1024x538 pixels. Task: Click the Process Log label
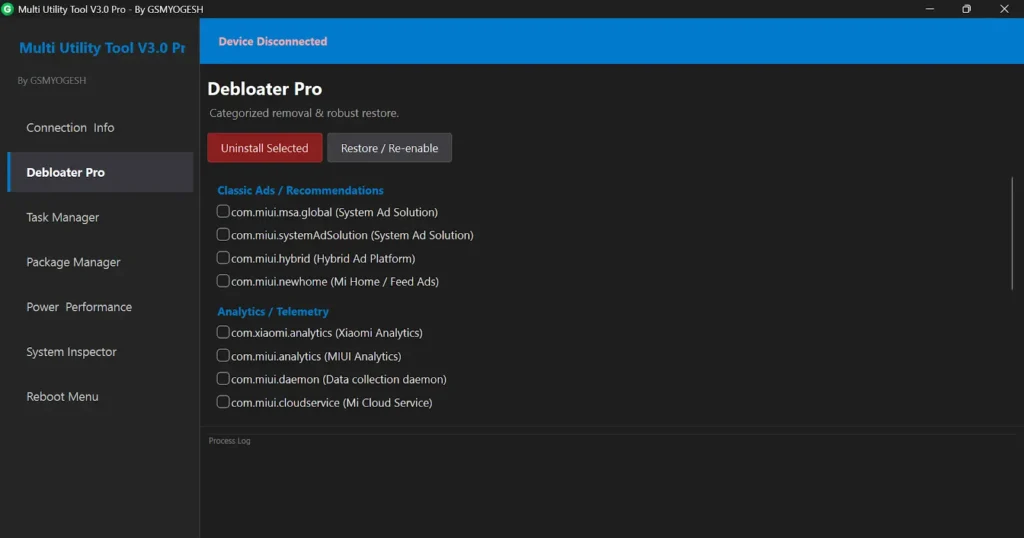coord(229,441)
